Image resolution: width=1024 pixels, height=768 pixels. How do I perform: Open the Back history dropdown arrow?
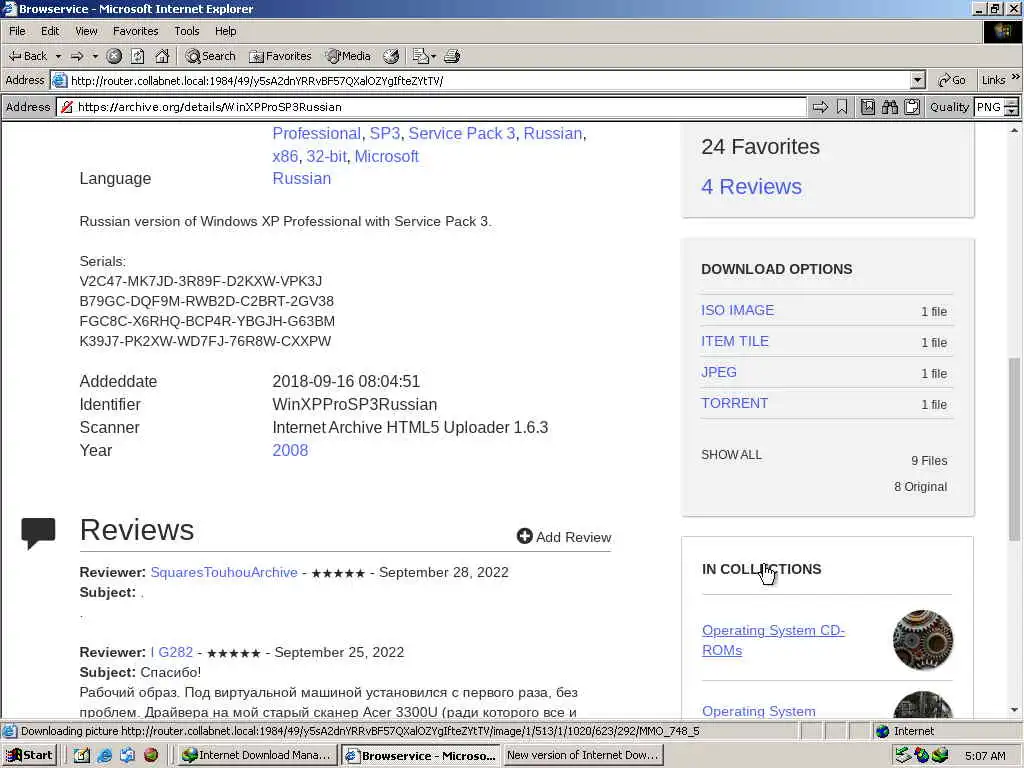click(x=58, y=56)
